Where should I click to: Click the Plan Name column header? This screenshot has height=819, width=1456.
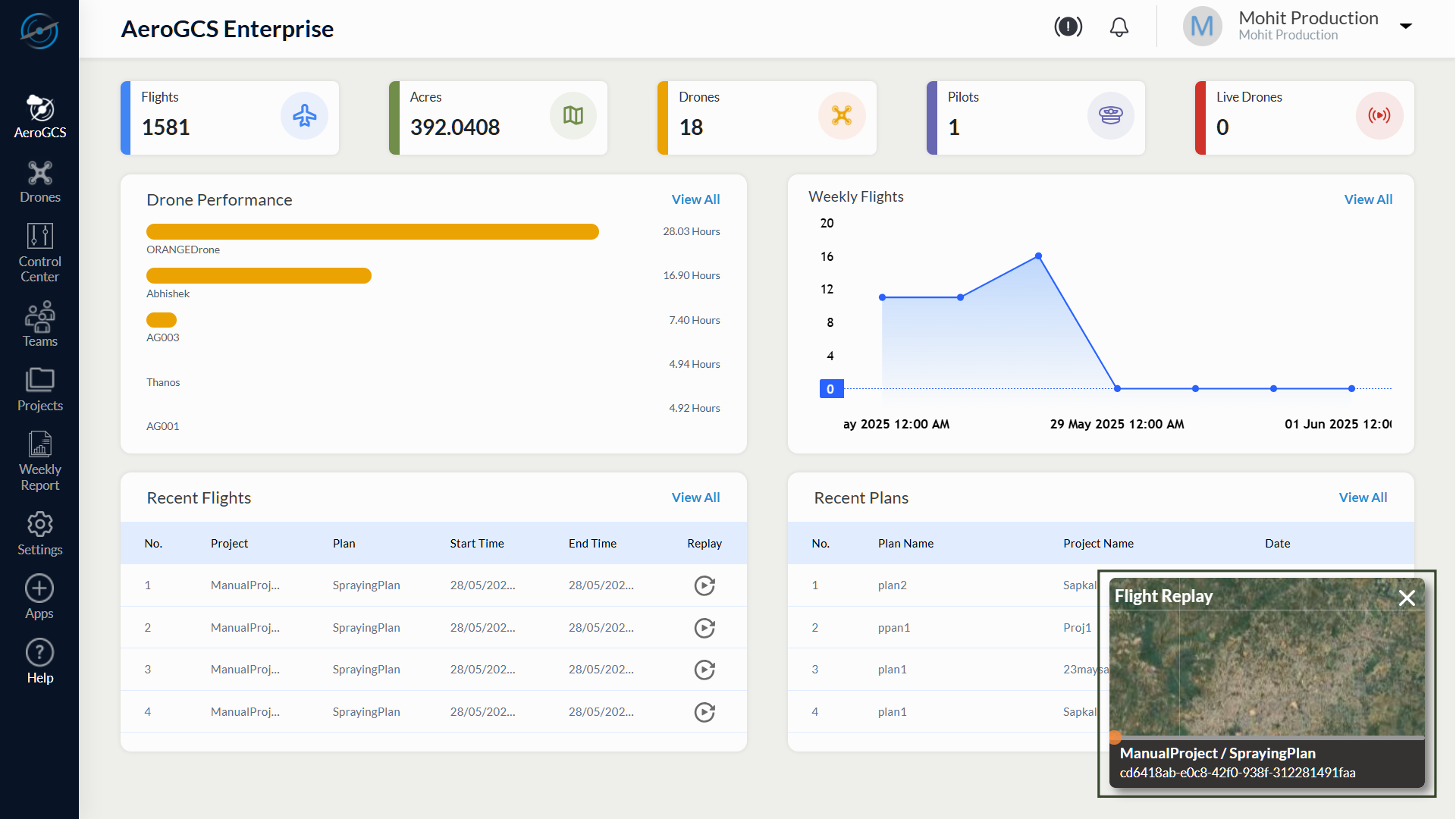pyautogui.click(x=905, y=544)
